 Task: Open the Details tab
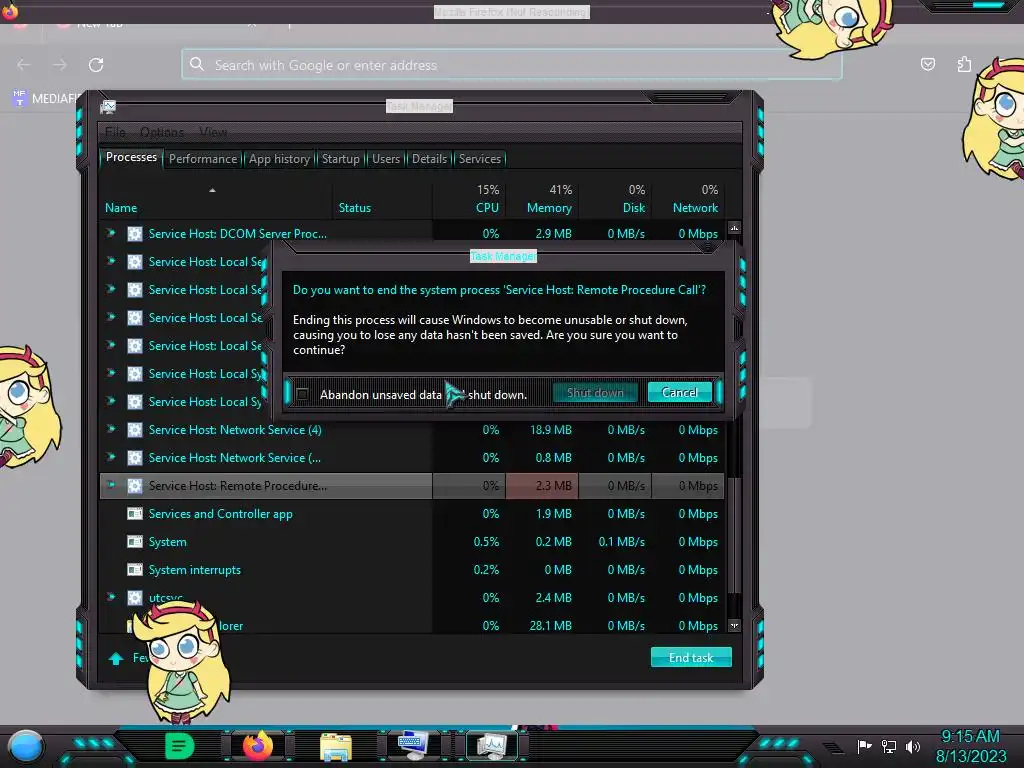pos(429,159)
